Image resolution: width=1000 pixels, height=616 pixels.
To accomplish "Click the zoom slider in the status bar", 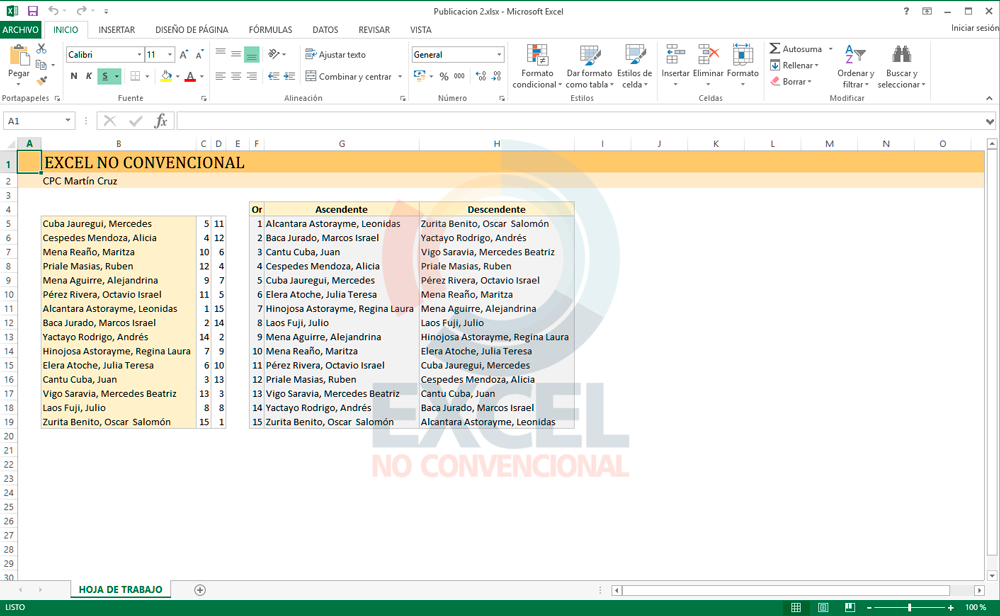I will (x=909, y=607).
